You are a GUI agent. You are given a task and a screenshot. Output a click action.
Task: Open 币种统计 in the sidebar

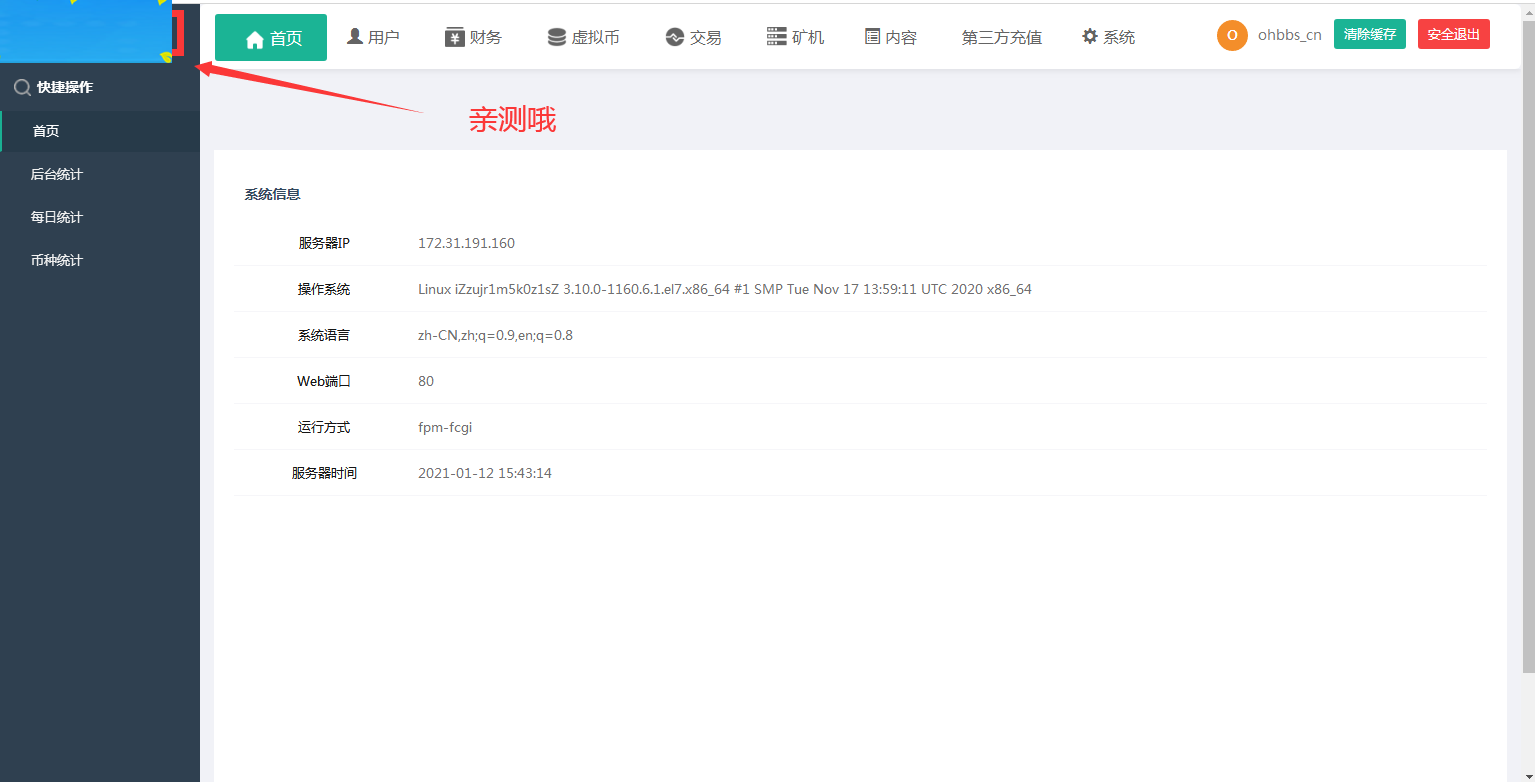click(x=57, y=260)
